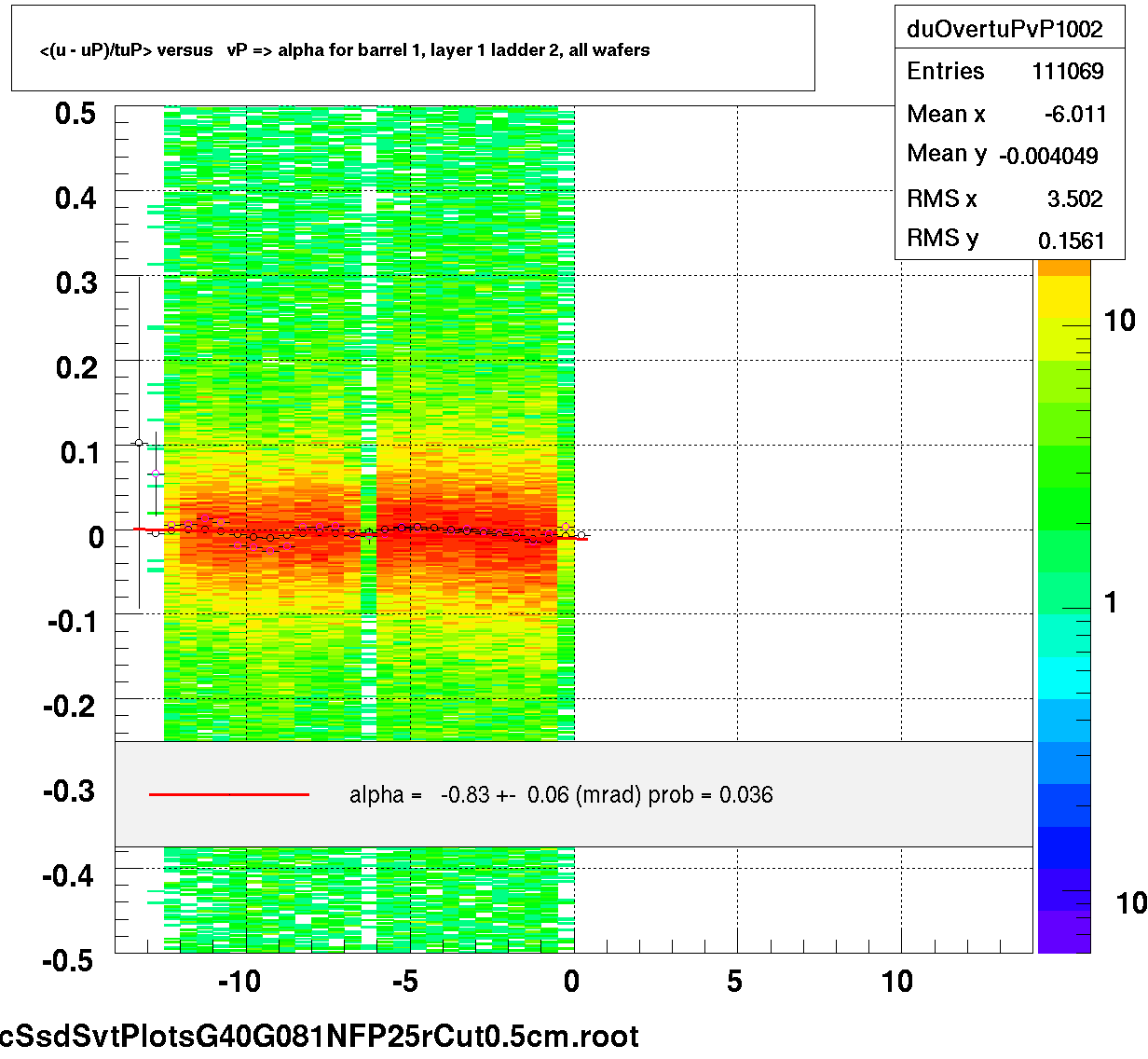1148x1059 pixels.
Task: Click y-axis label -0.5
Action: pos(70,960)
